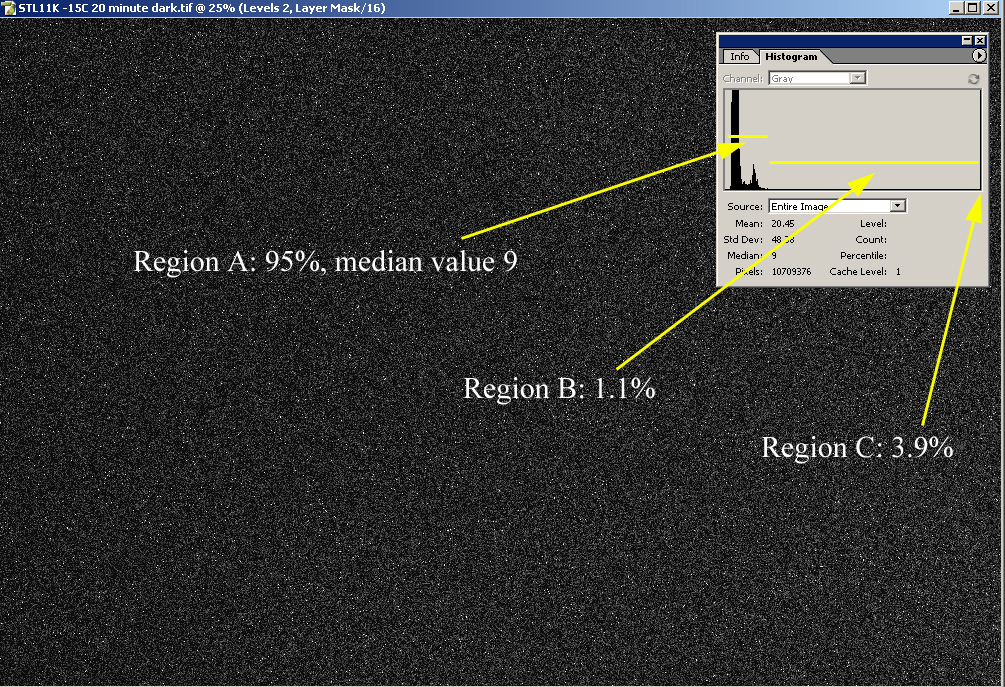The height and width of the screenshot is (687, 1005).
Task: Click the Region C: 3.9% annotation text
Action: click(x=857, y=448)
